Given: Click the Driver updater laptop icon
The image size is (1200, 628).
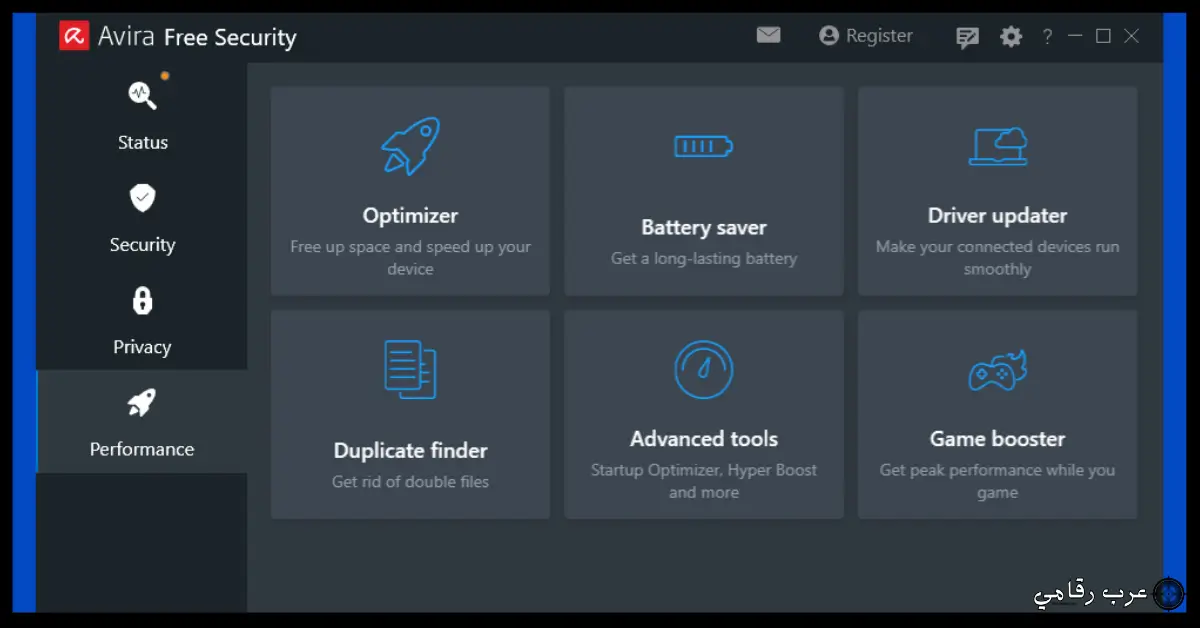Looking at the screenshot, I should [997, 146].
